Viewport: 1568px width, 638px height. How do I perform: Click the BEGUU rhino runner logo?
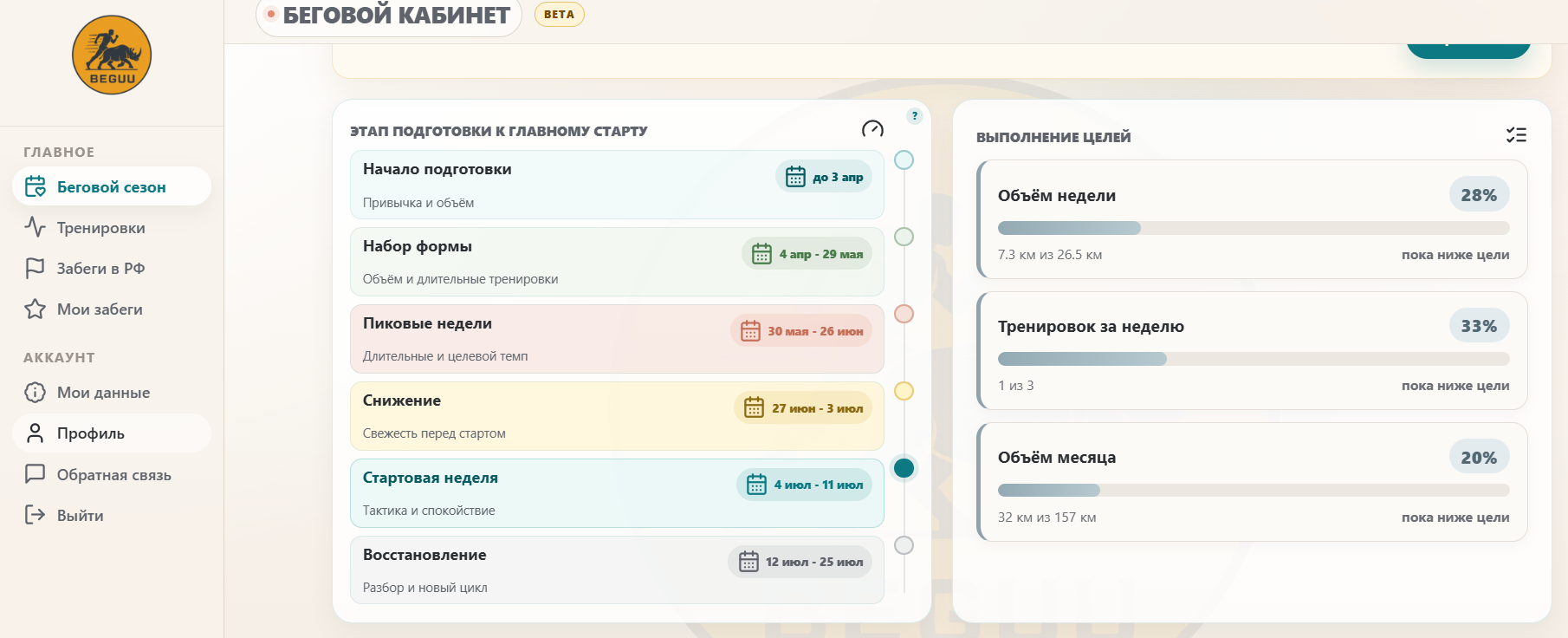112,55
